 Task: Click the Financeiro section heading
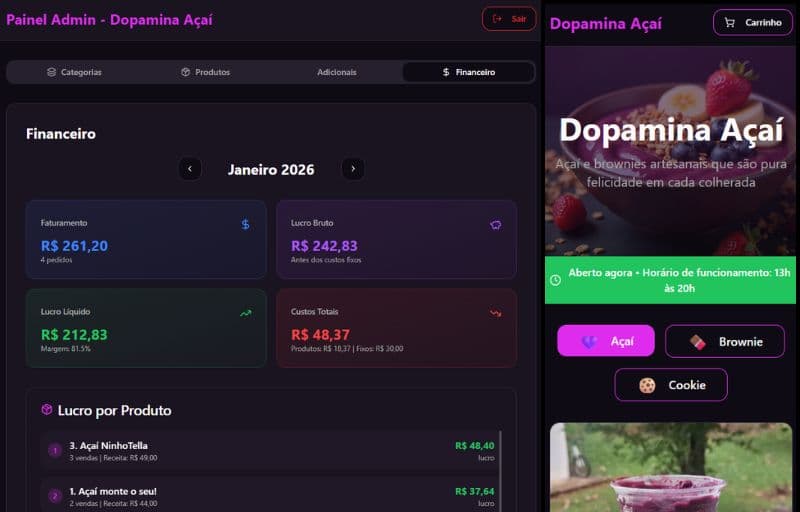coord(61,134)
